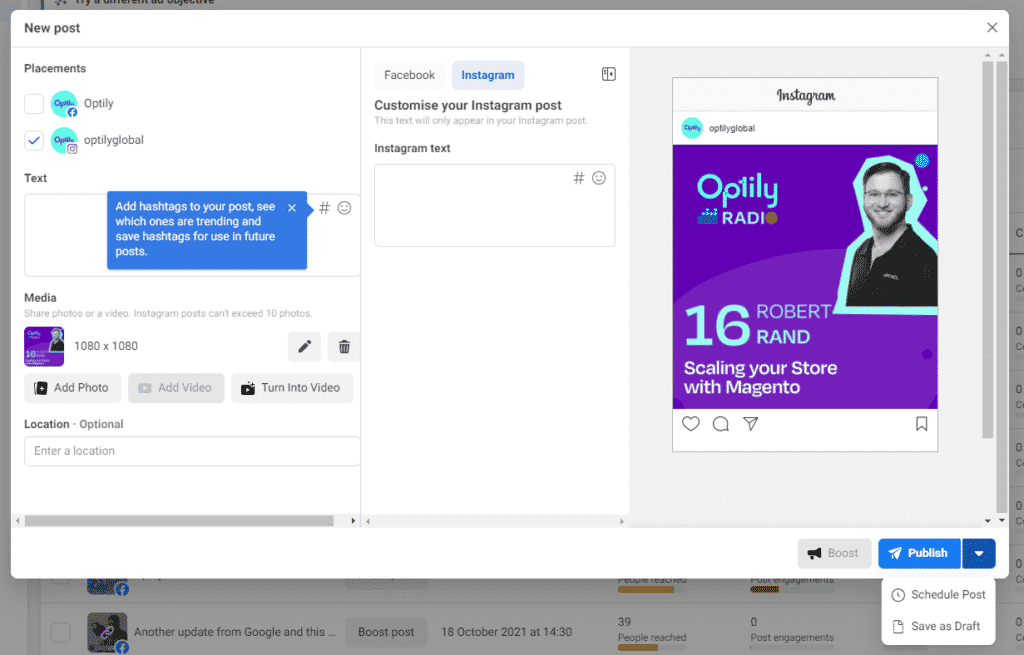Click inside the Instagram text box
1024x655 pixels.
point(494,205)
